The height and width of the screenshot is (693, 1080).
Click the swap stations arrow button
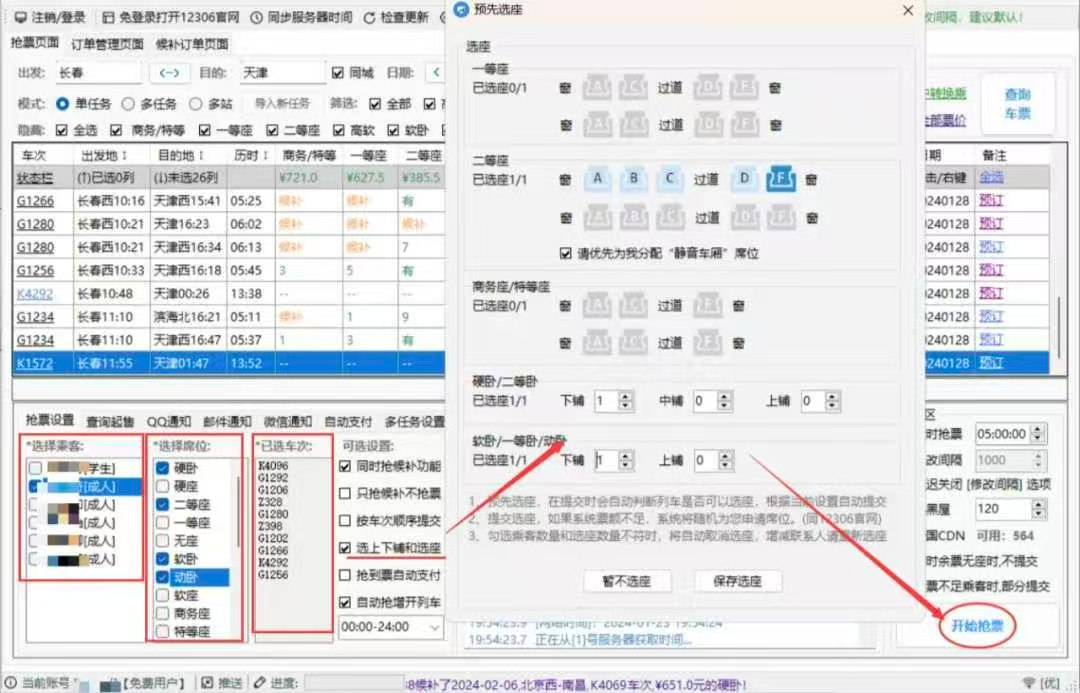coord(169,73)
